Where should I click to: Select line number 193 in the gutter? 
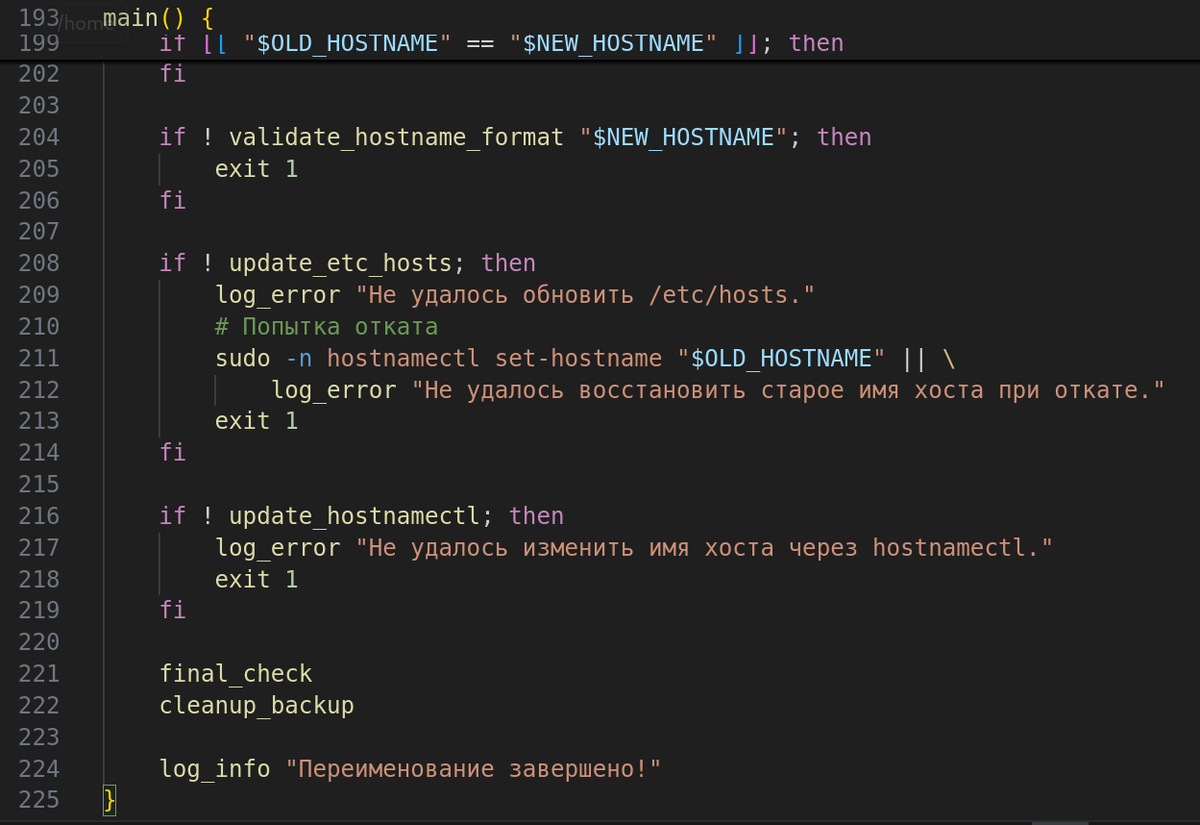point(40,20)
